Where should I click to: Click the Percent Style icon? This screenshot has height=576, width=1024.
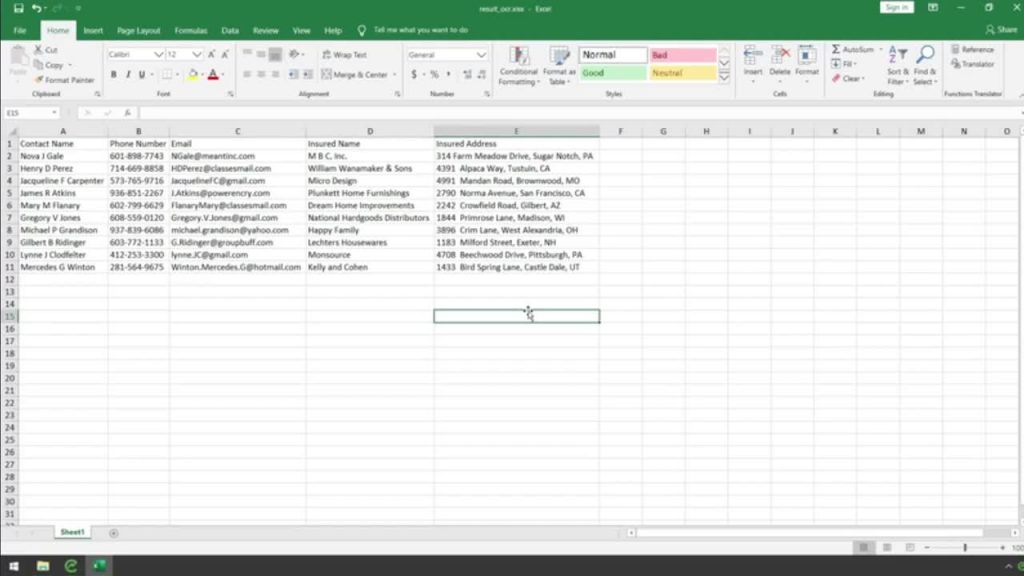click(x=434, y=74)
